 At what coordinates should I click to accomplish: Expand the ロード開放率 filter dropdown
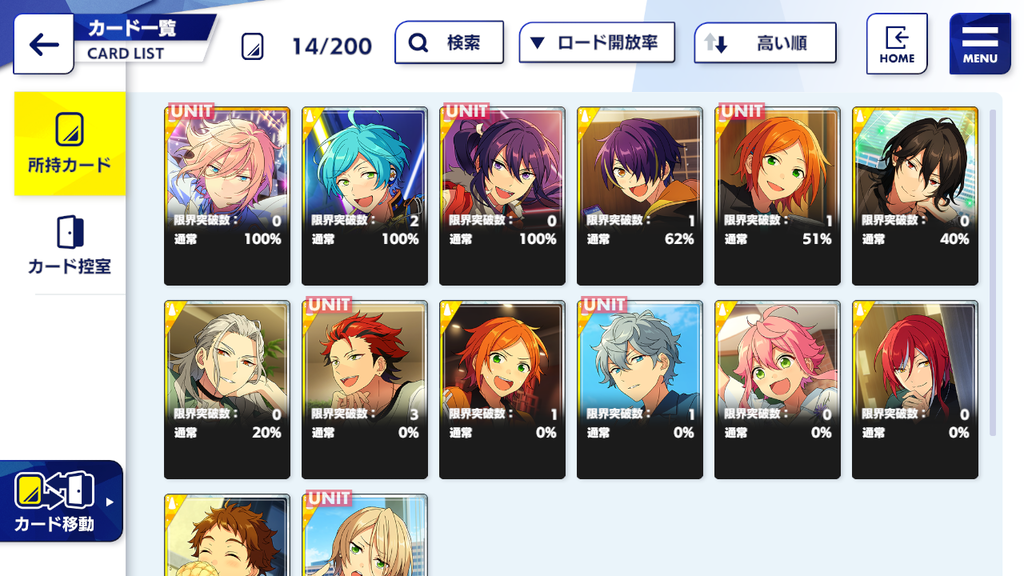coord(597,43)
